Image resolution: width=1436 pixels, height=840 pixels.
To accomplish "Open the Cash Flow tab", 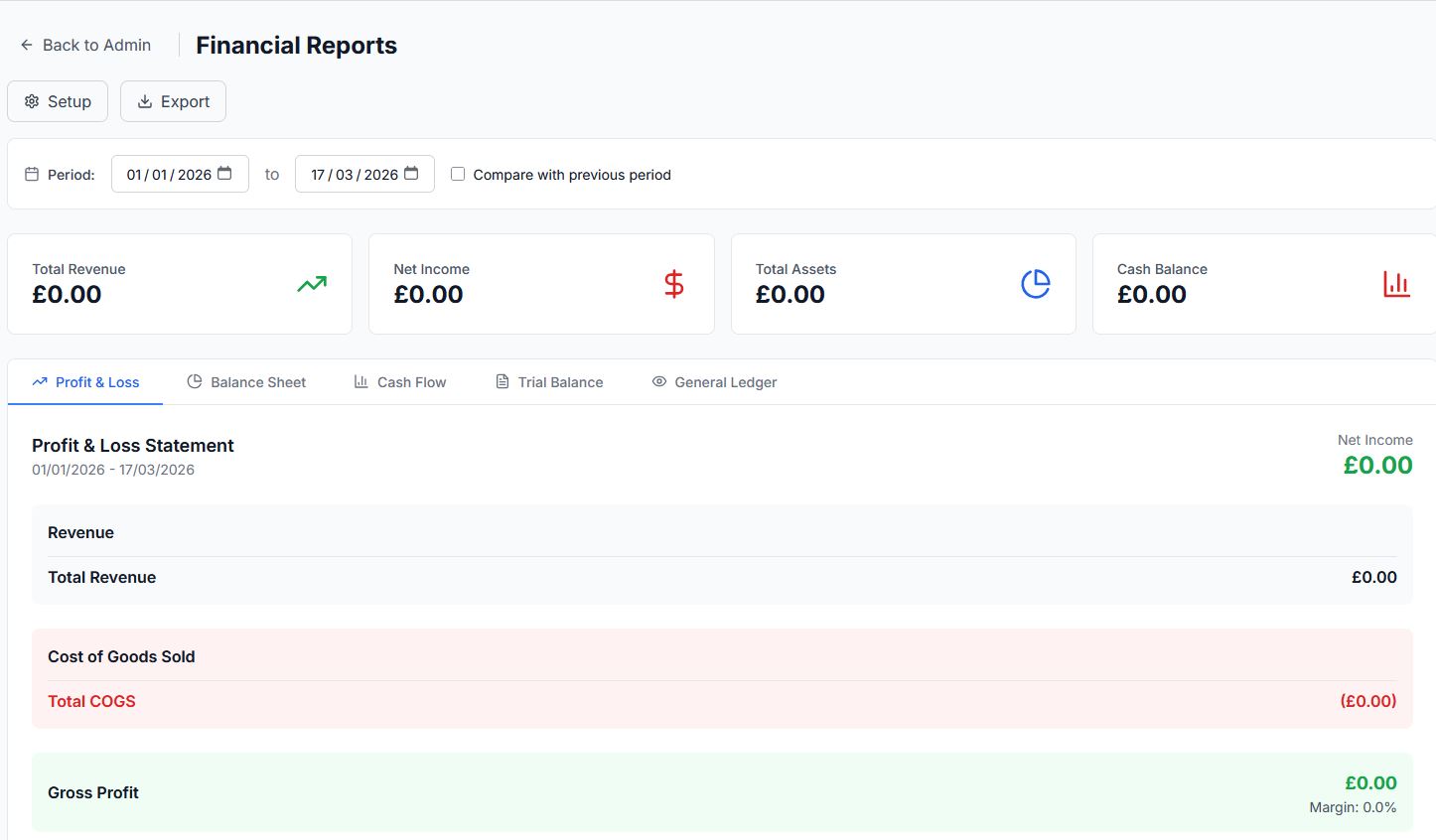I will (x=400, y=382).
